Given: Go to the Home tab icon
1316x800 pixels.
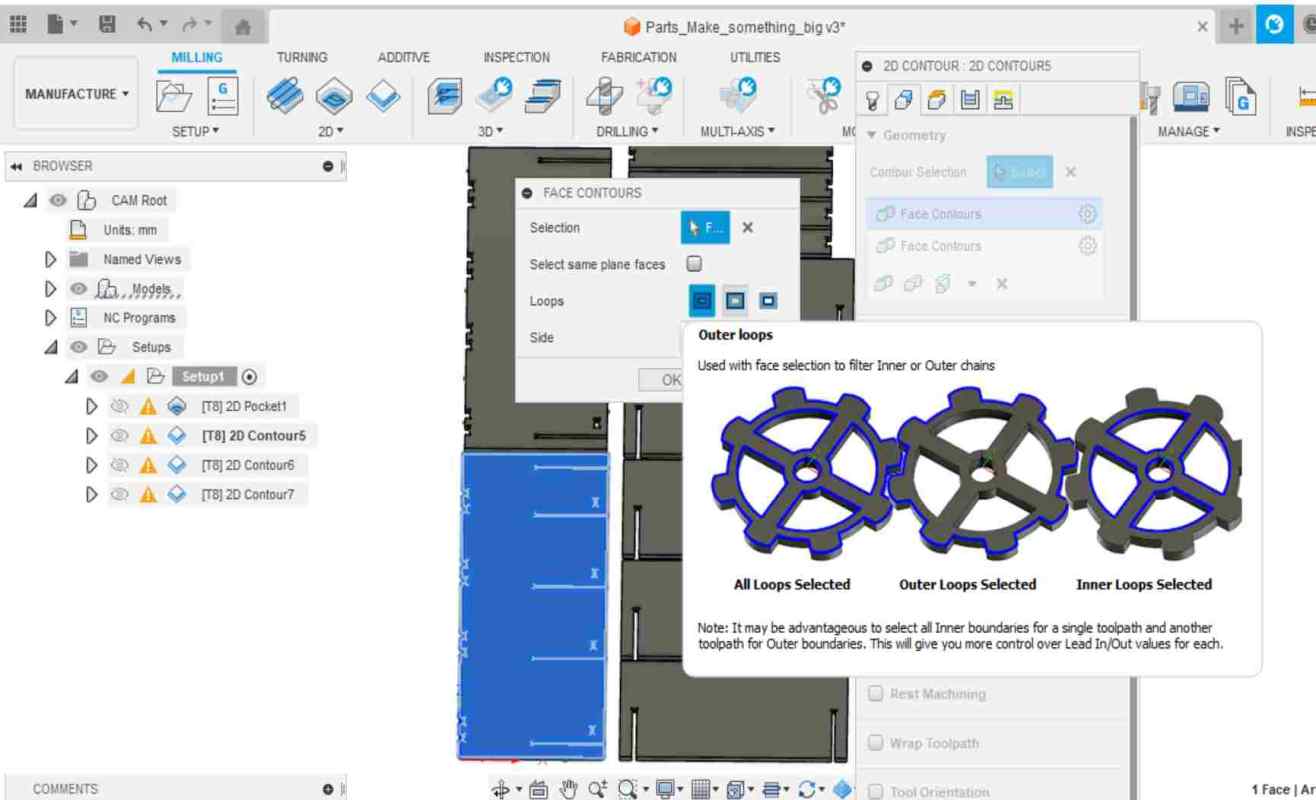Looking at the screenshot, I should 242,27.
